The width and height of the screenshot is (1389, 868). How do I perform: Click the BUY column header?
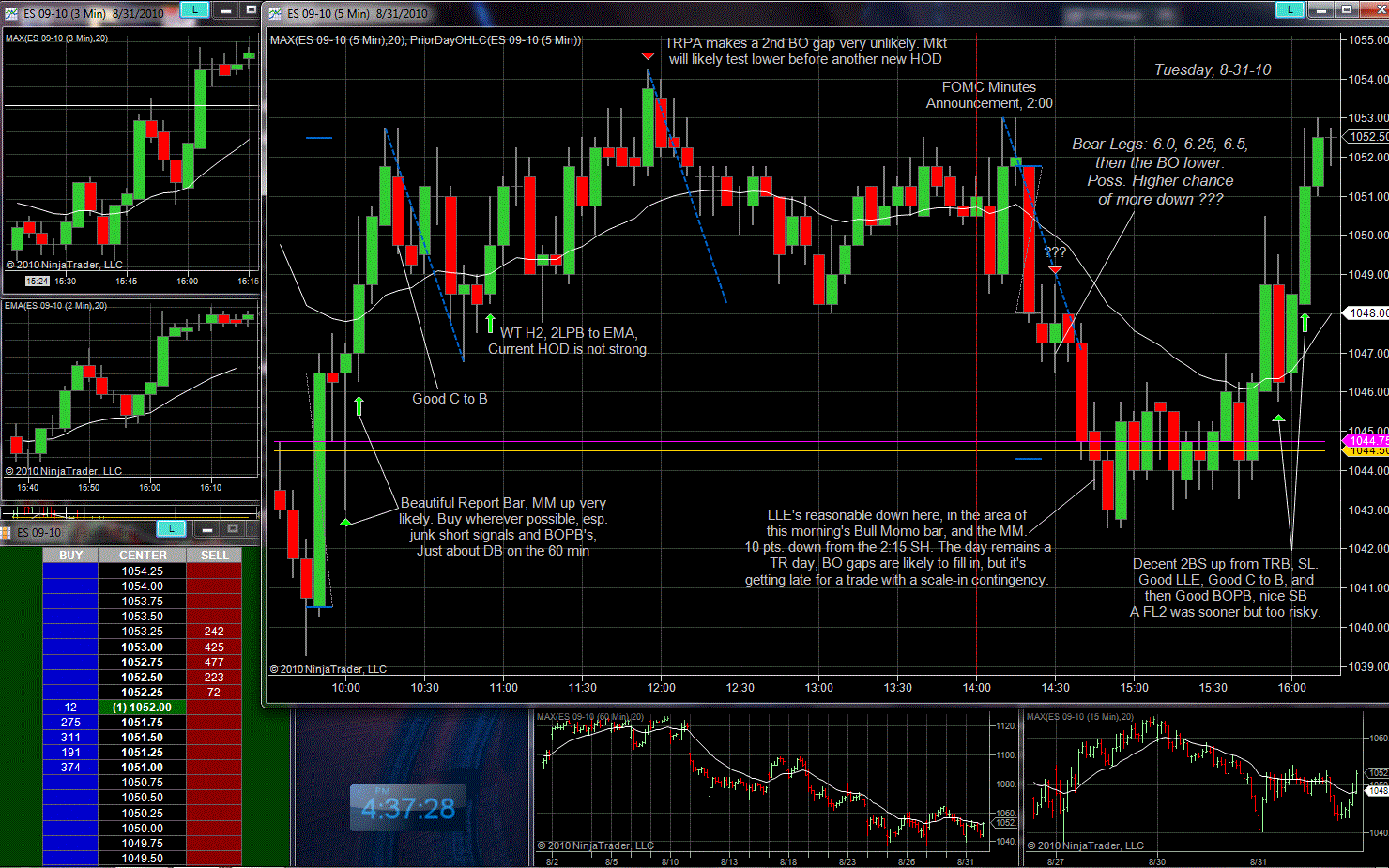[70, 556]
